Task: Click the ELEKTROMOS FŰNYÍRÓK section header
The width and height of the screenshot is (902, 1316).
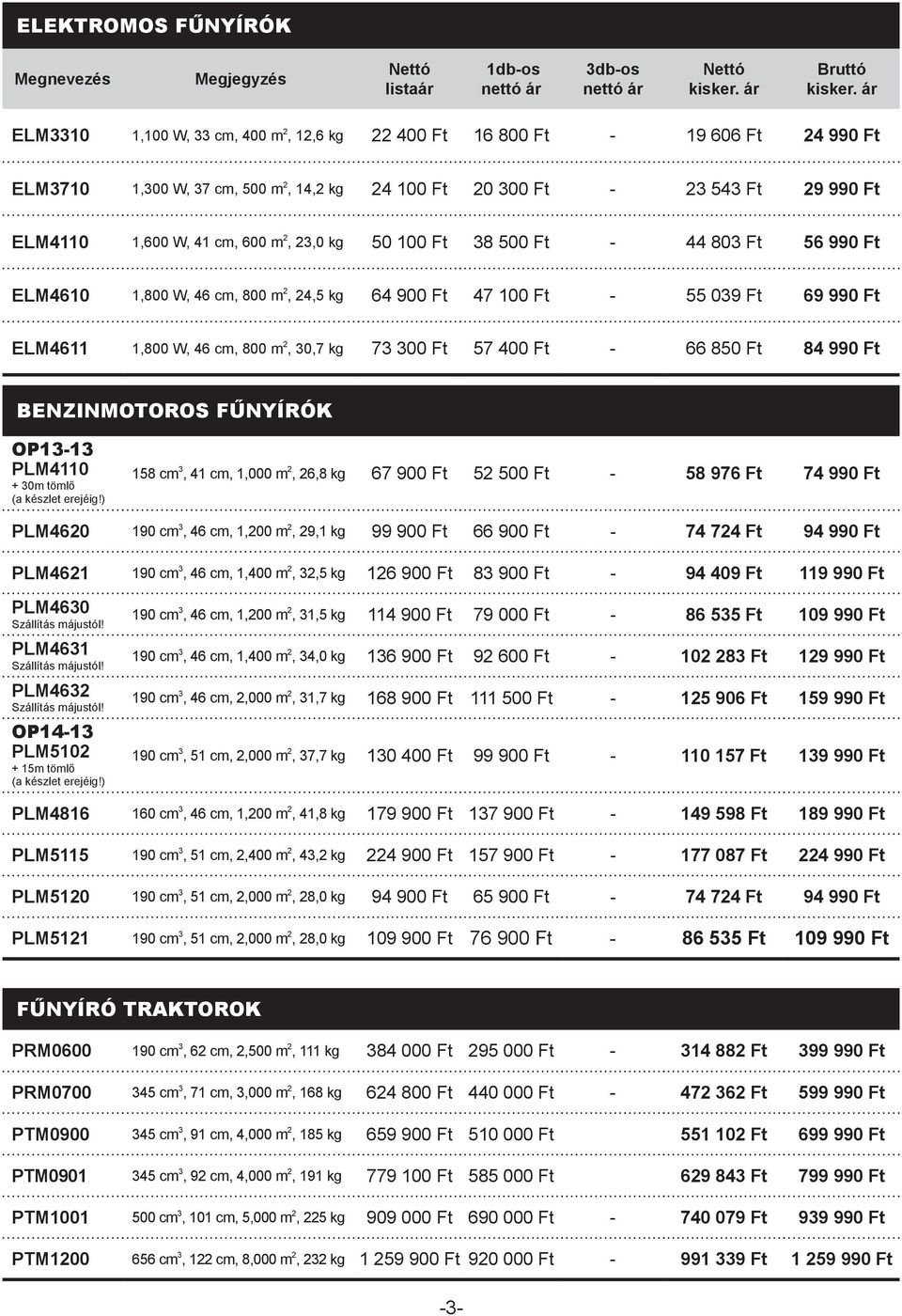Action: tap(154, 26)
